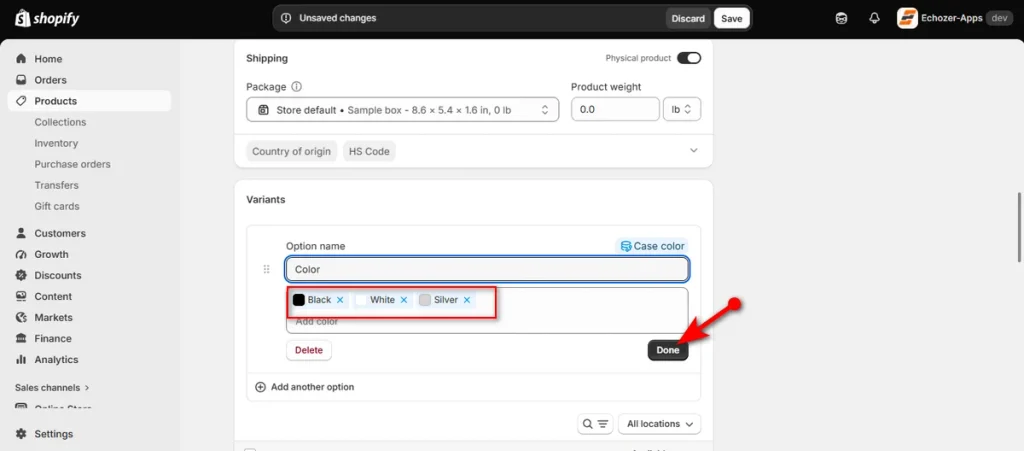The image size is (1024, 451).
Task: Remove the Black color value
Action: [340, 300]
